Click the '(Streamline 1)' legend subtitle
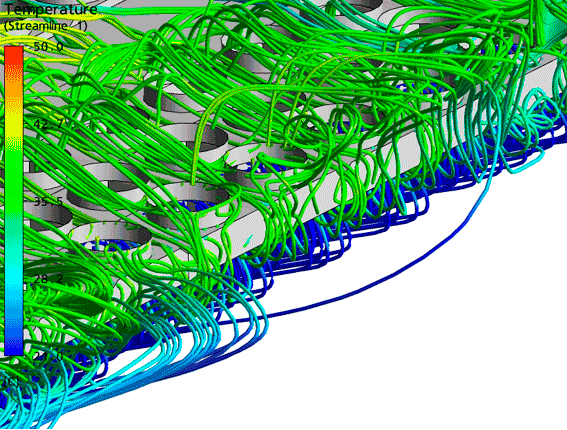 [46, 26]
